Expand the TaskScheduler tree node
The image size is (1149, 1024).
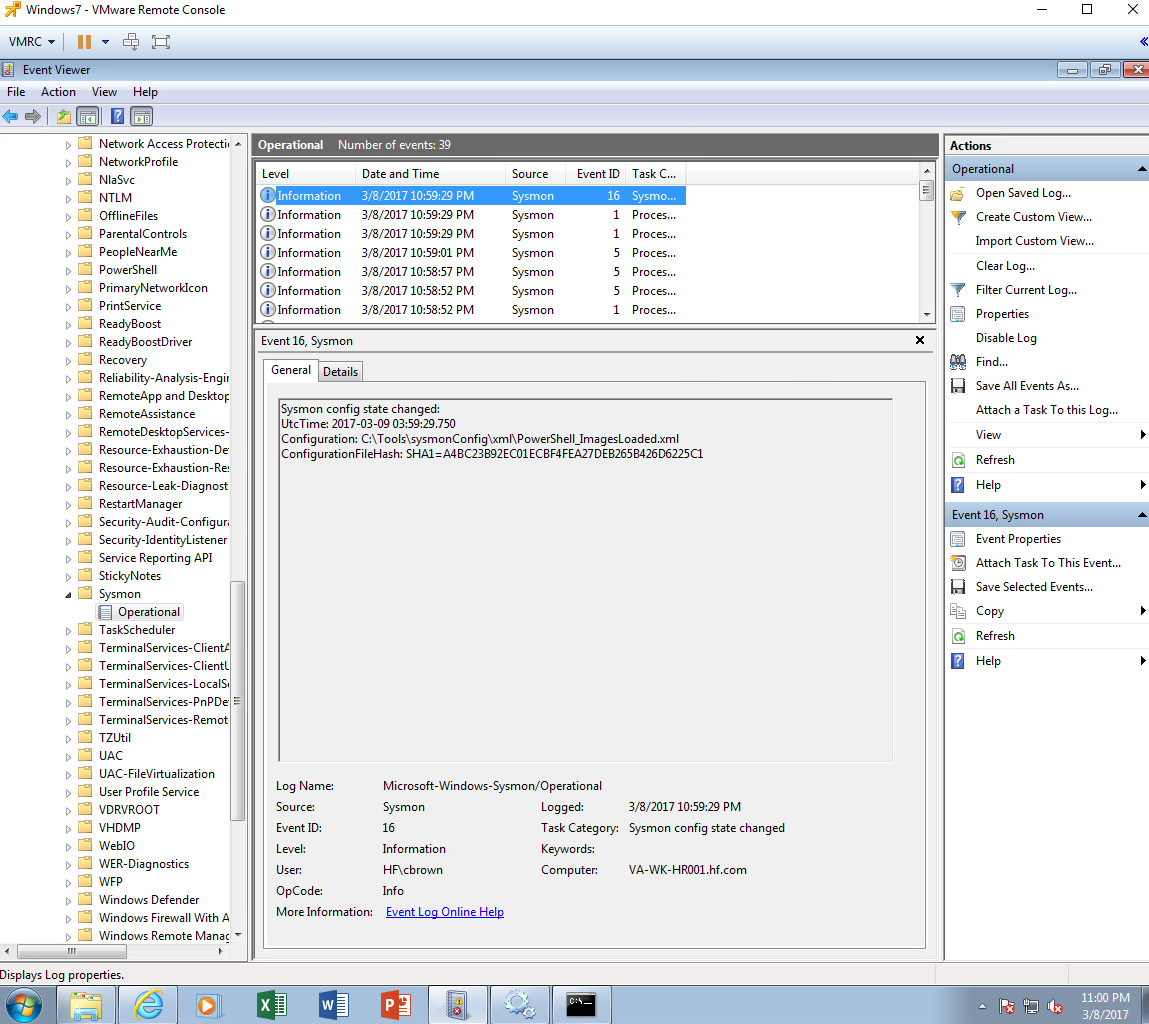coord(68,630)
